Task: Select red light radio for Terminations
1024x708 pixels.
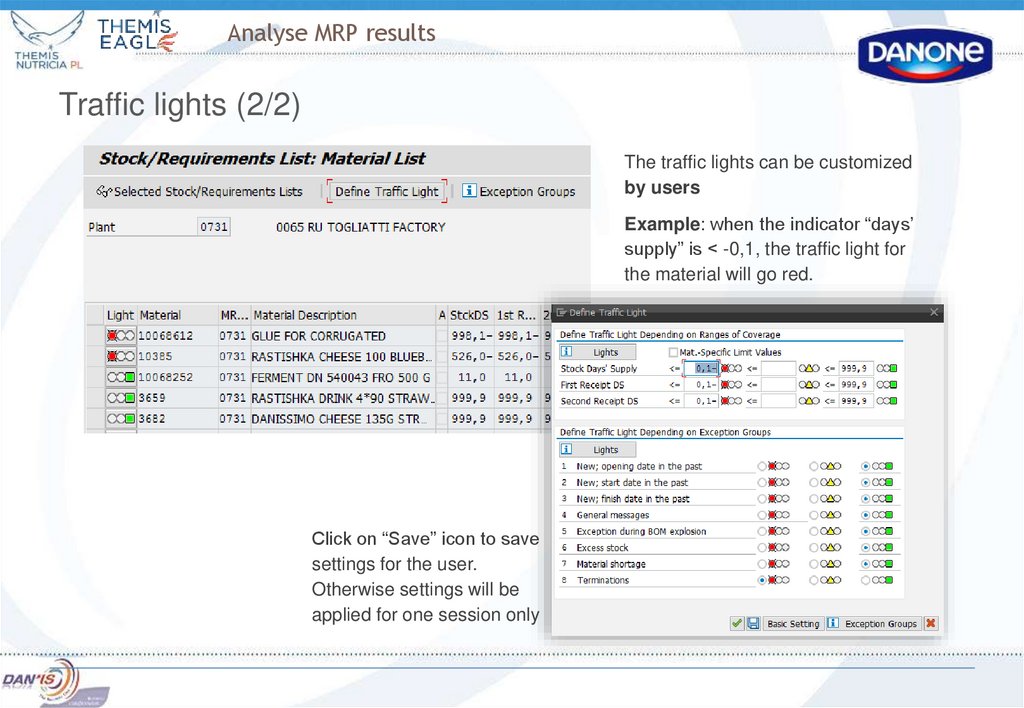Action: 761,580
